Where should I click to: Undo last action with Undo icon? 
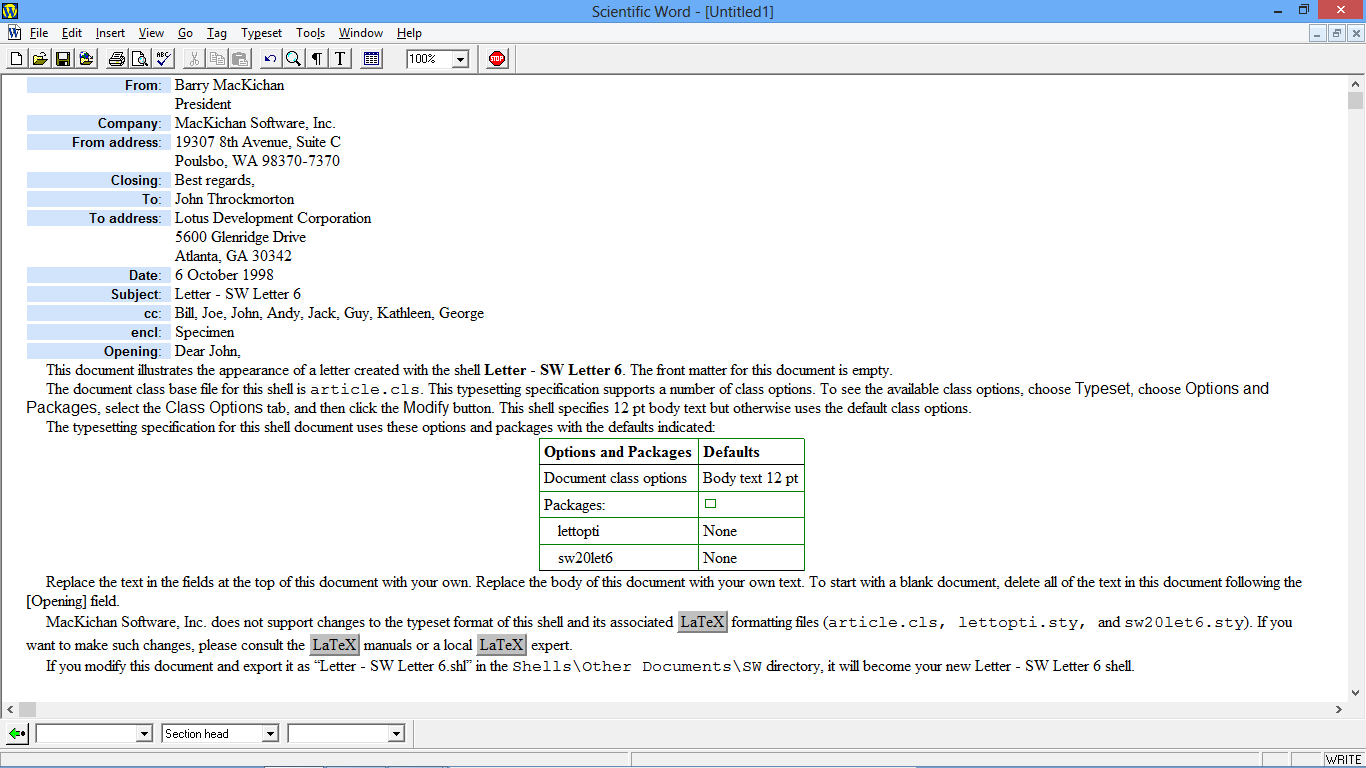click(270, 59)
